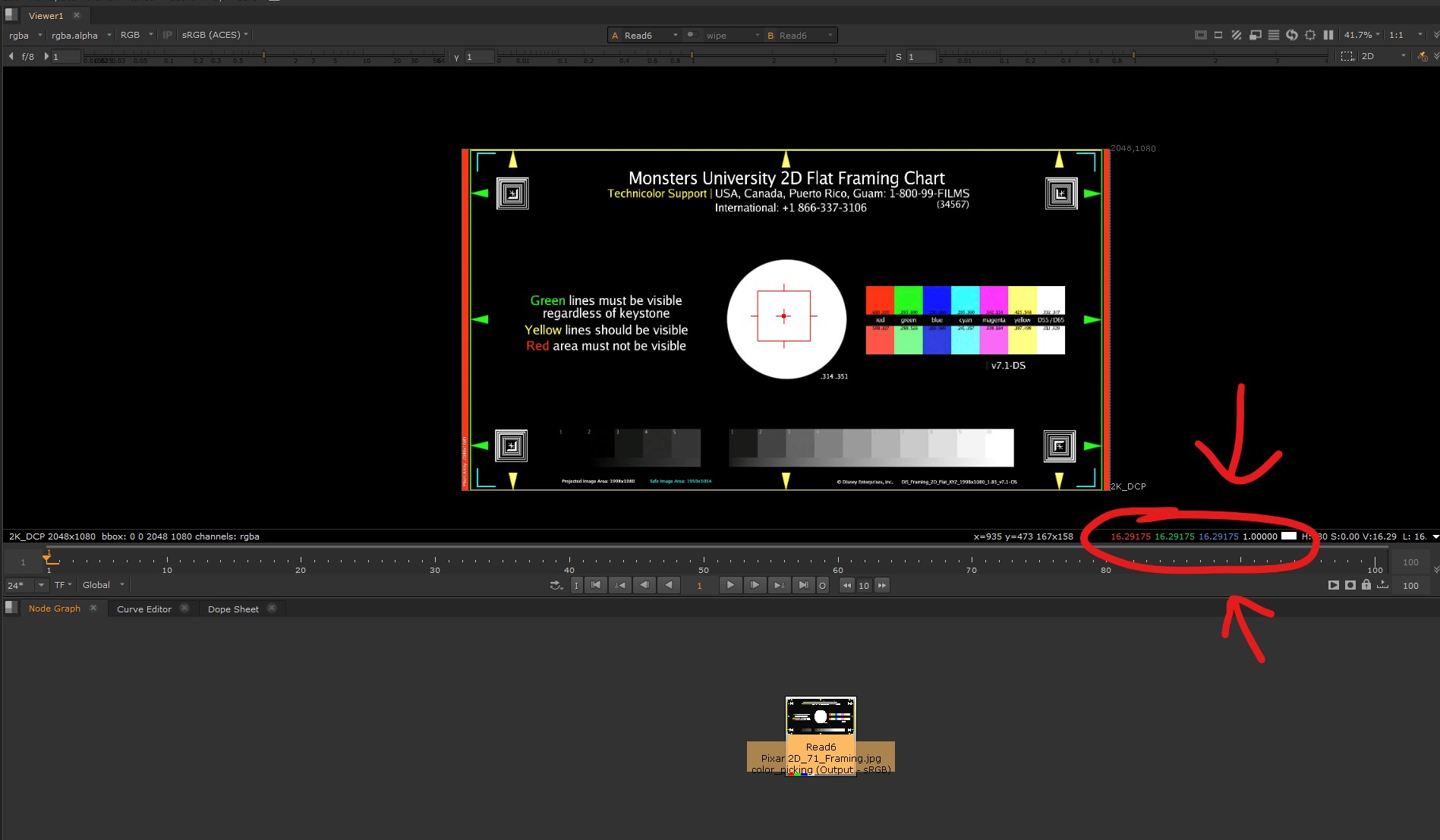Screen dimensions: 1440x840
Task: Click the Node Graph panel layout icon
Action: point(11,607)
